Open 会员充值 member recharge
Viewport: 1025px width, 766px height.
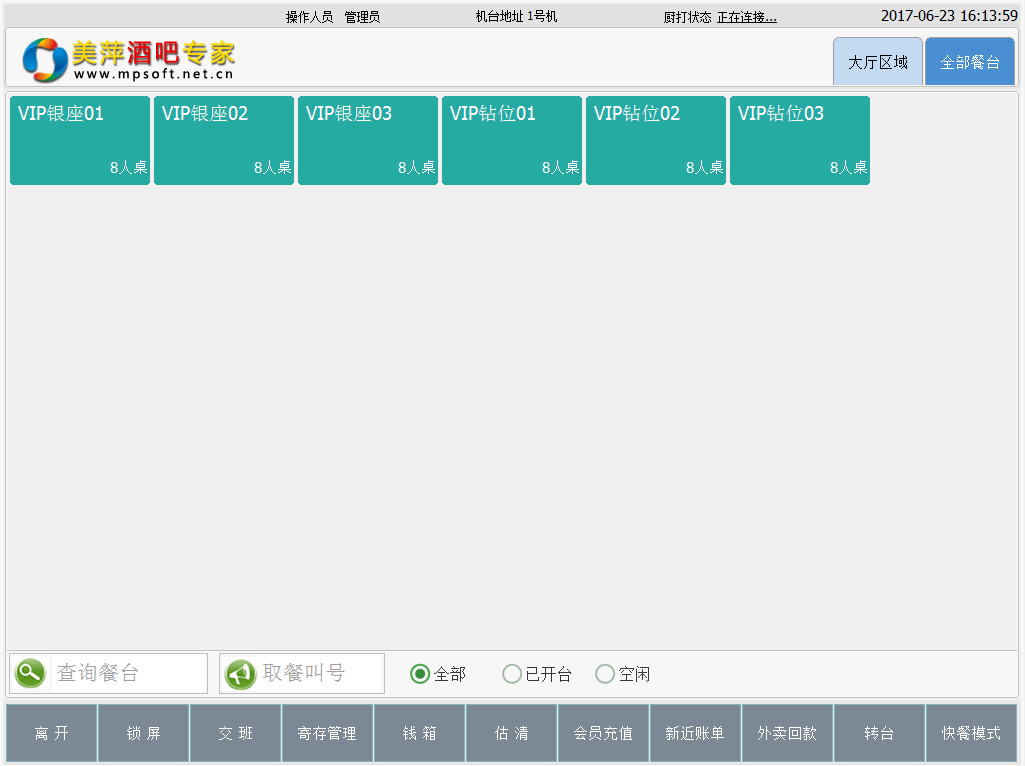(x=603, y=733)
